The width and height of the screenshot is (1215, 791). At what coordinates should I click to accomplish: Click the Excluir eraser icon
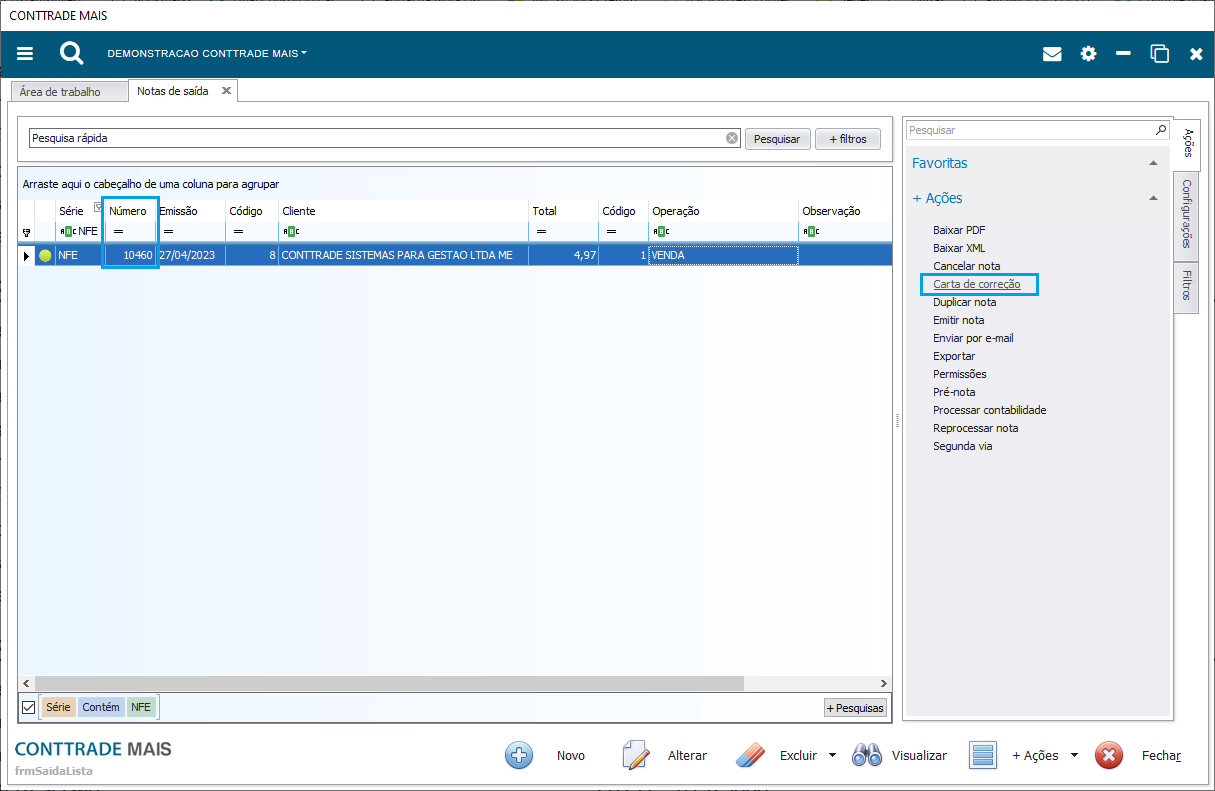[x=750, y=755]
